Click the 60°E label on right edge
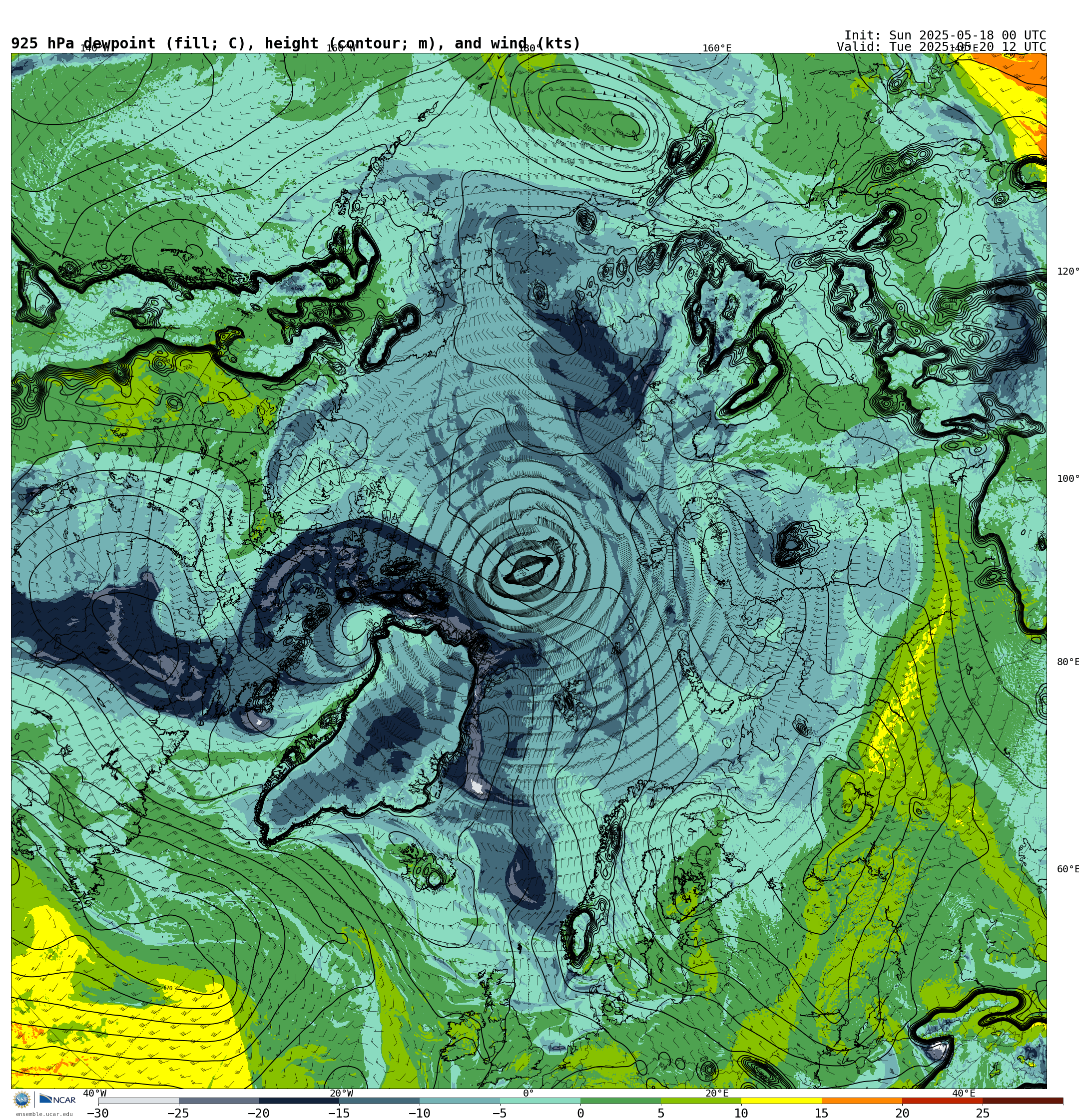The height and width of the screenshot is (1120, 1079). (1068, 869)
